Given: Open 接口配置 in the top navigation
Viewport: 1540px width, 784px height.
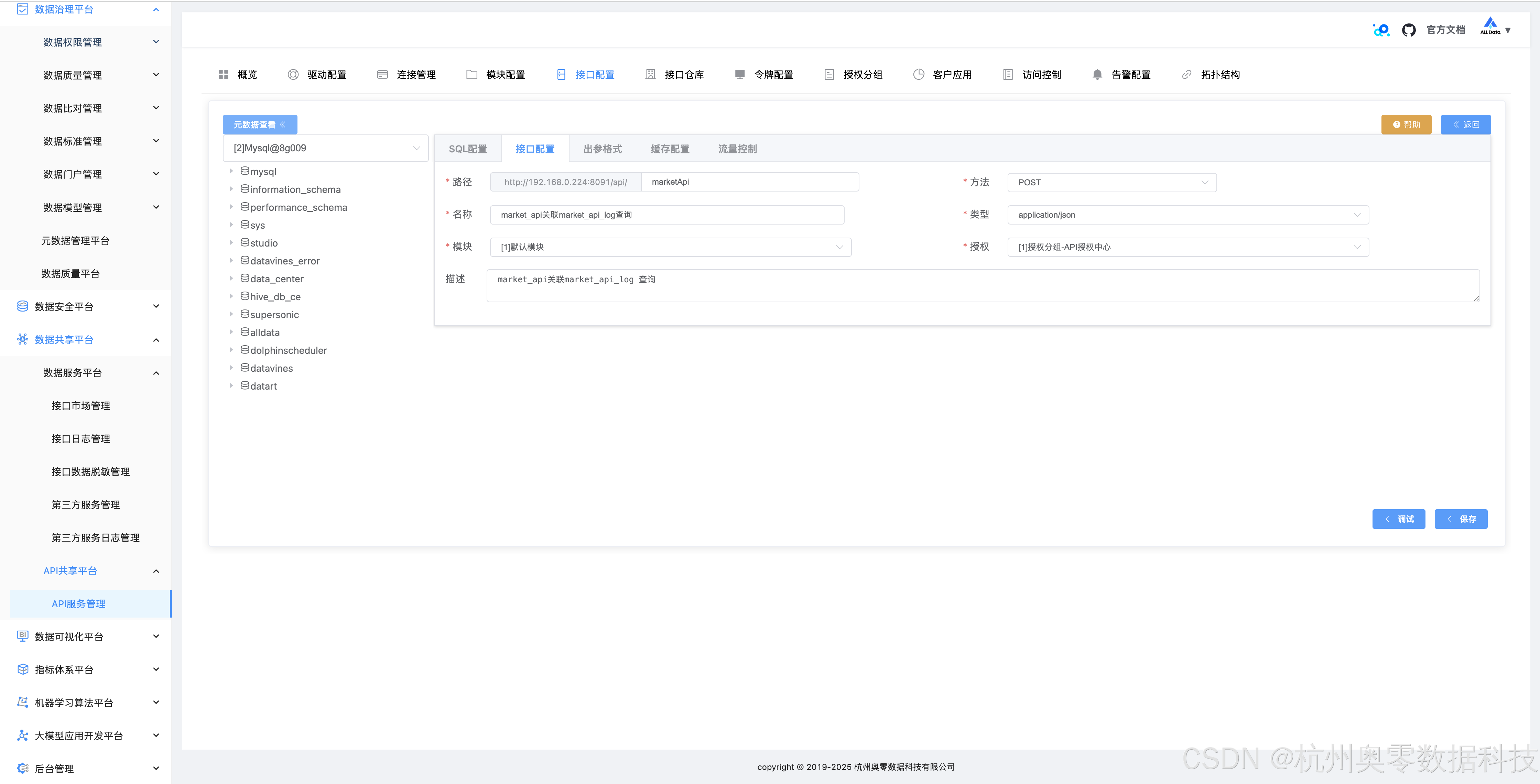Looking at the screenshot, I should point(585,75).
